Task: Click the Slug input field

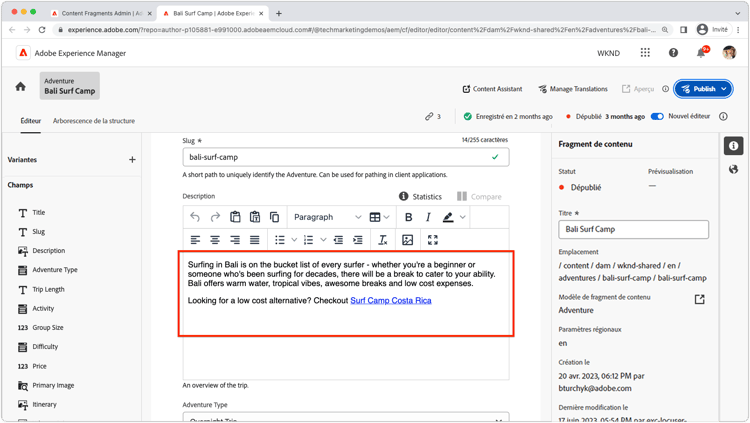Action: (x=345, y=157)
